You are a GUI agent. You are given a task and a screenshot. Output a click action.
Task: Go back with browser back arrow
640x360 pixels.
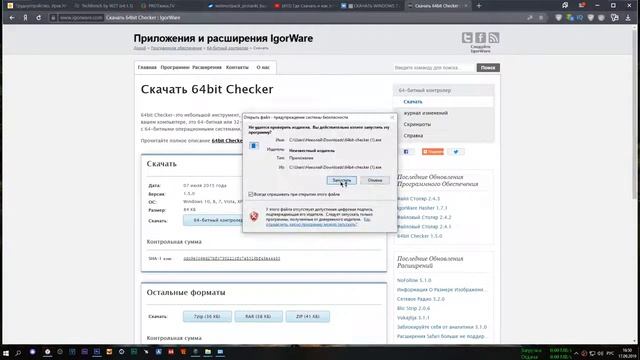pyautogui.click(x=12, y=18)
